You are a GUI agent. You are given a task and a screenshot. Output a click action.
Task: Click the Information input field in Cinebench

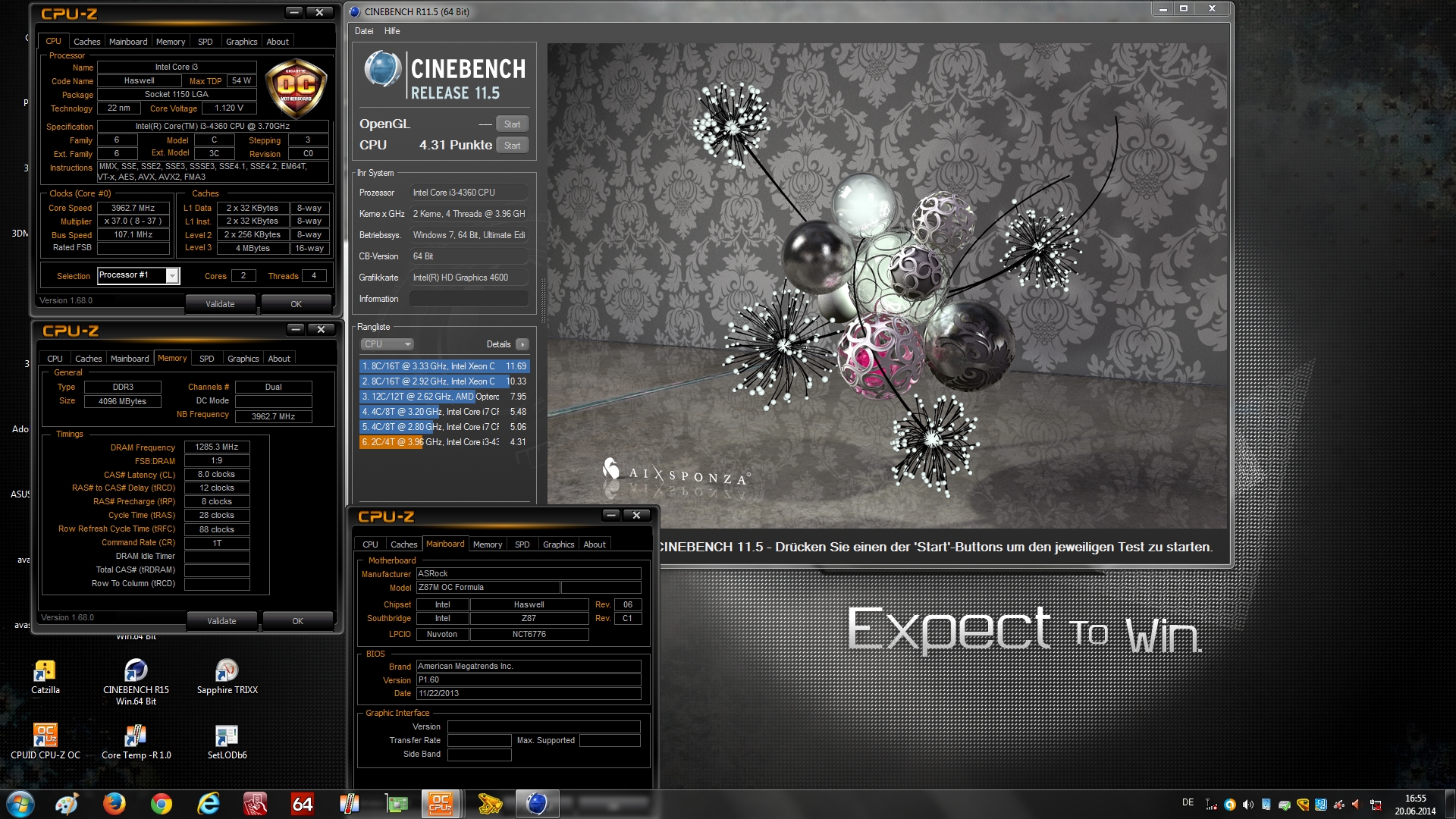[x=469, y=299]
